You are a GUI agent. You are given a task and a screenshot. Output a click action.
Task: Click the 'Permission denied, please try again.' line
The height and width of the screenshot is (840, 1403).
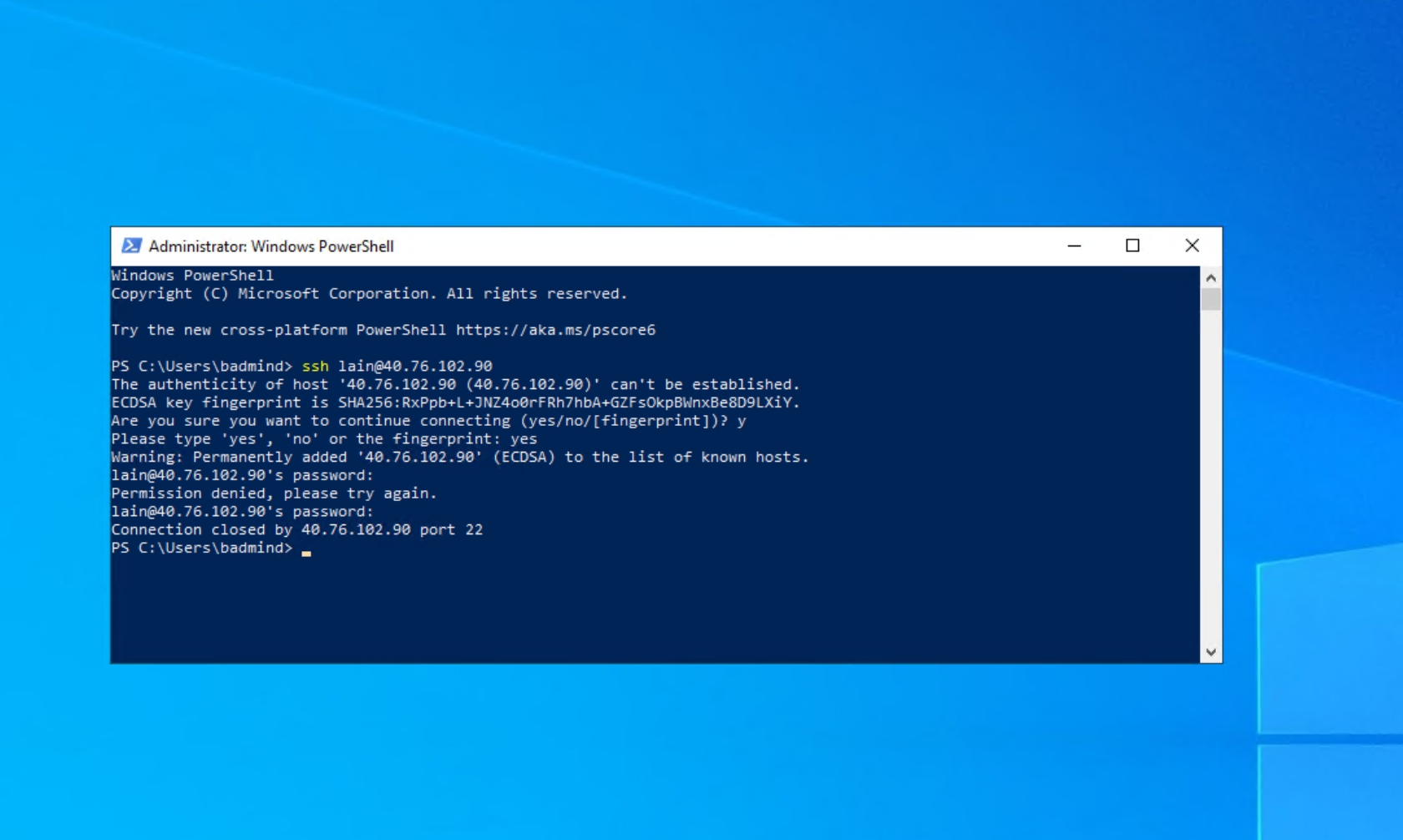tap(274, 493)
